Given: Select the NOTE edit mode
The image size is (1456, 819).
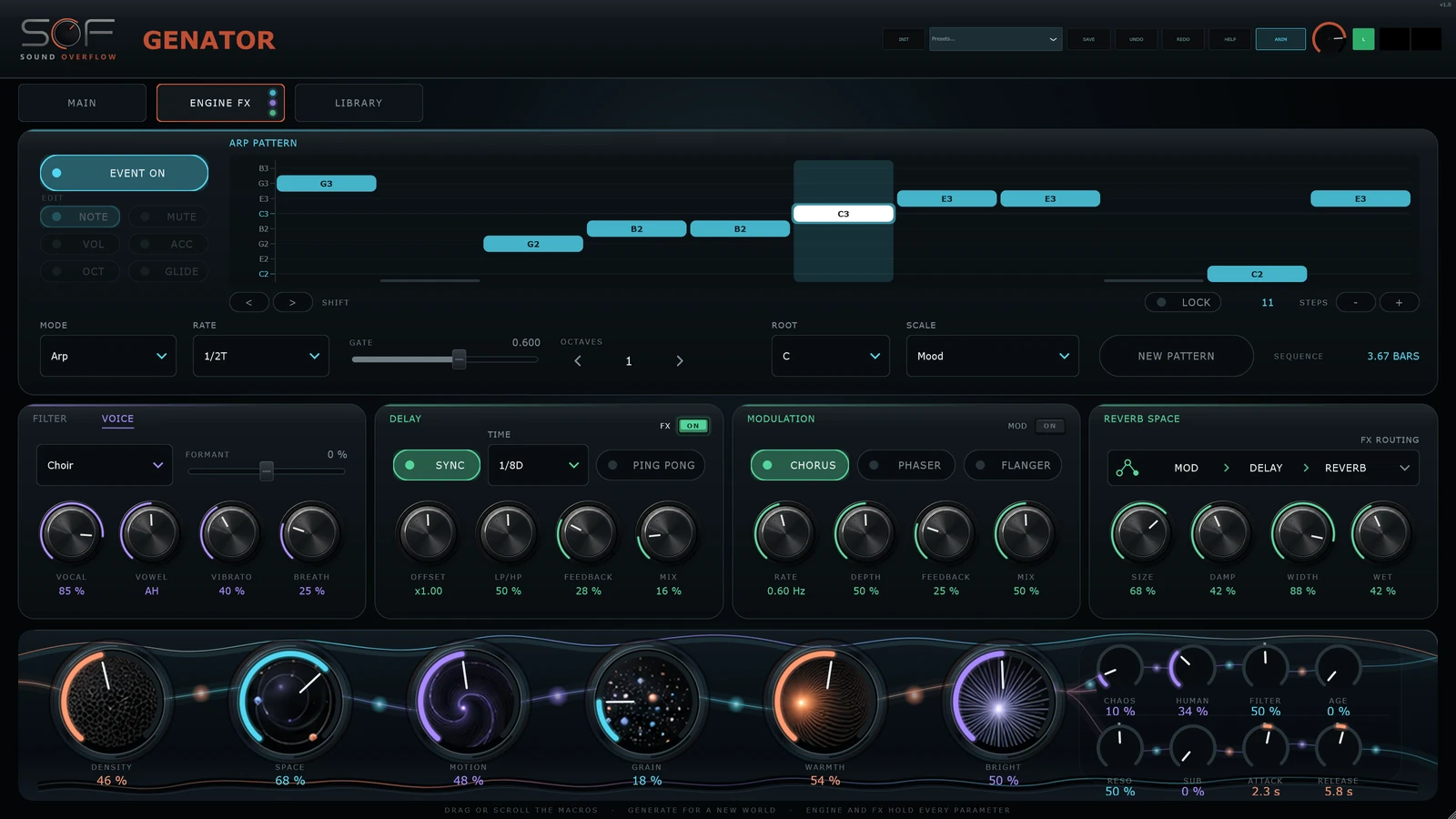Looking at the screenshot, I should pyautogui.click(x=80, y=217).
